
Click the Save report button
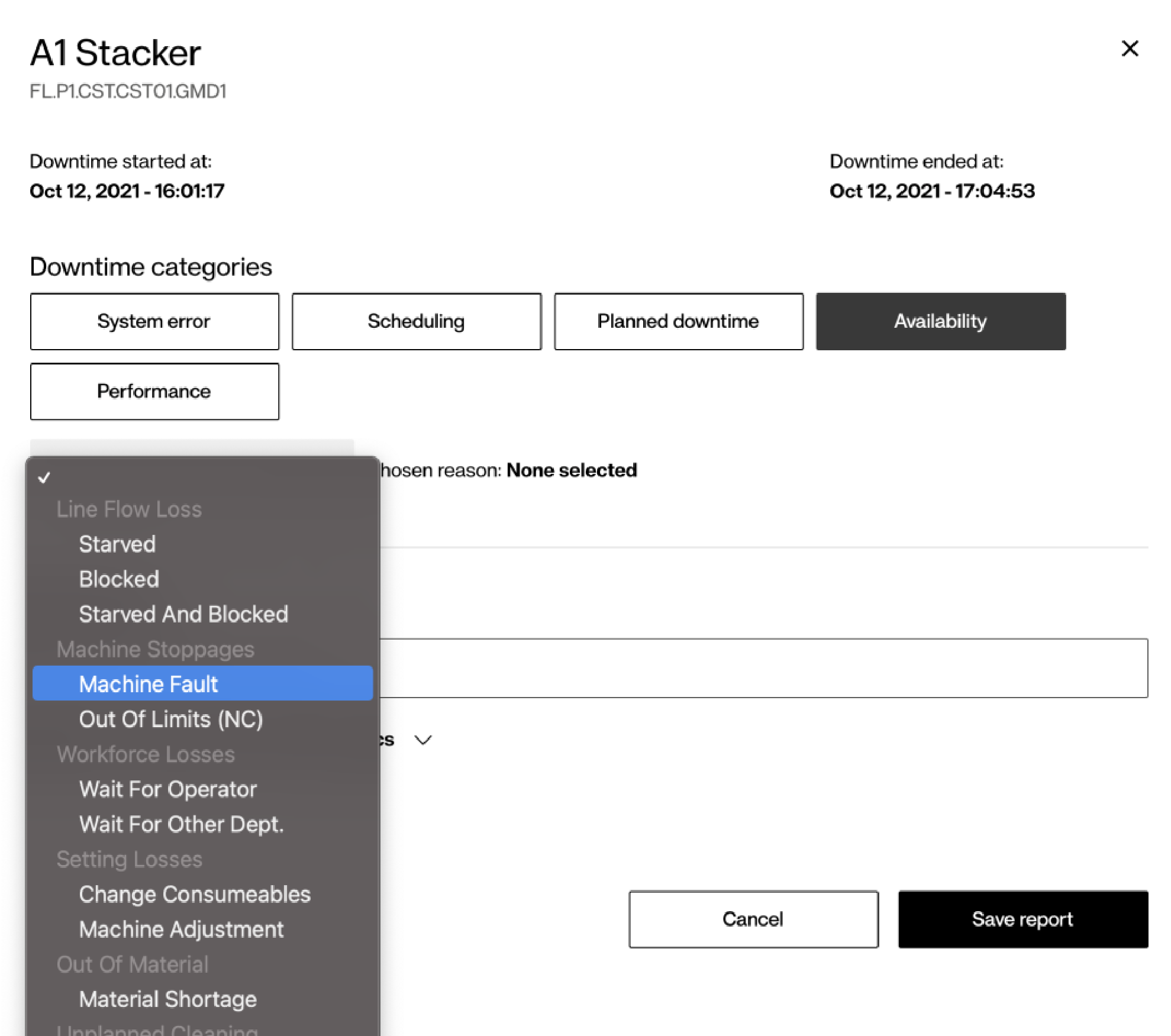[1022, 919]
